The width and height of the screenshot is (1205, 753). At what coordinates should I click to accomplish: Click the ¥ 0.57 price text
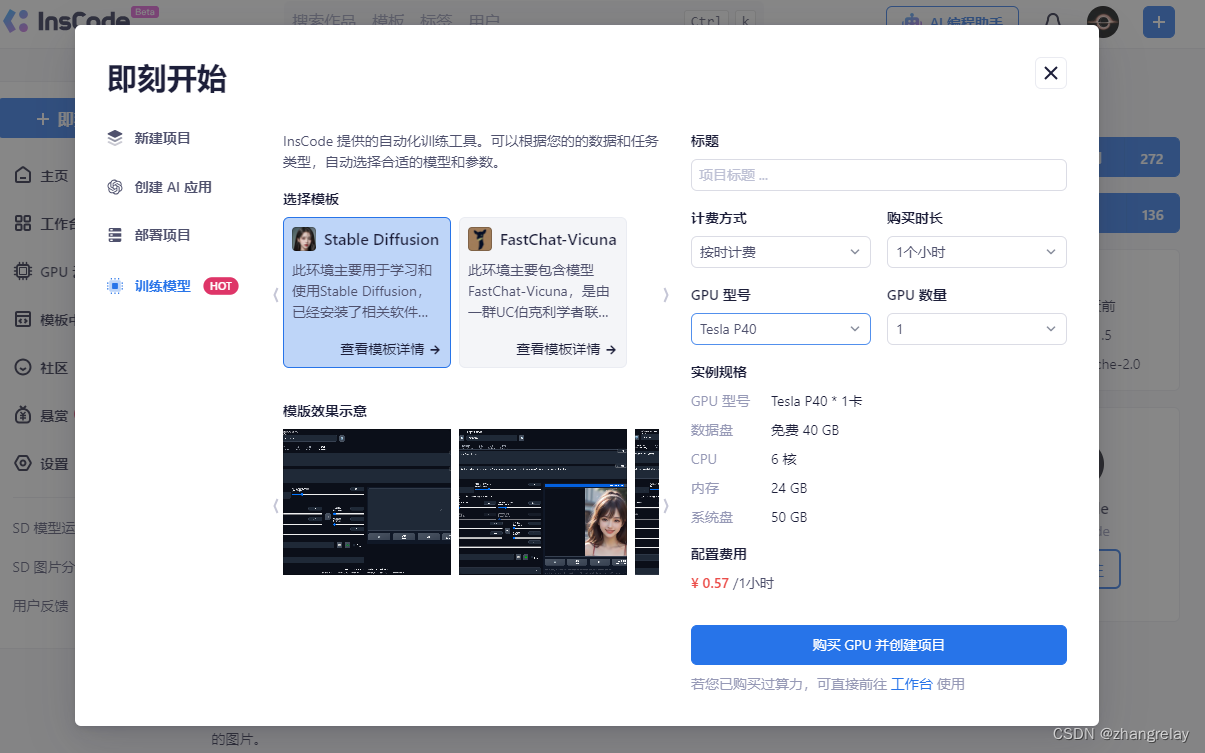click(x=710, y=583)
